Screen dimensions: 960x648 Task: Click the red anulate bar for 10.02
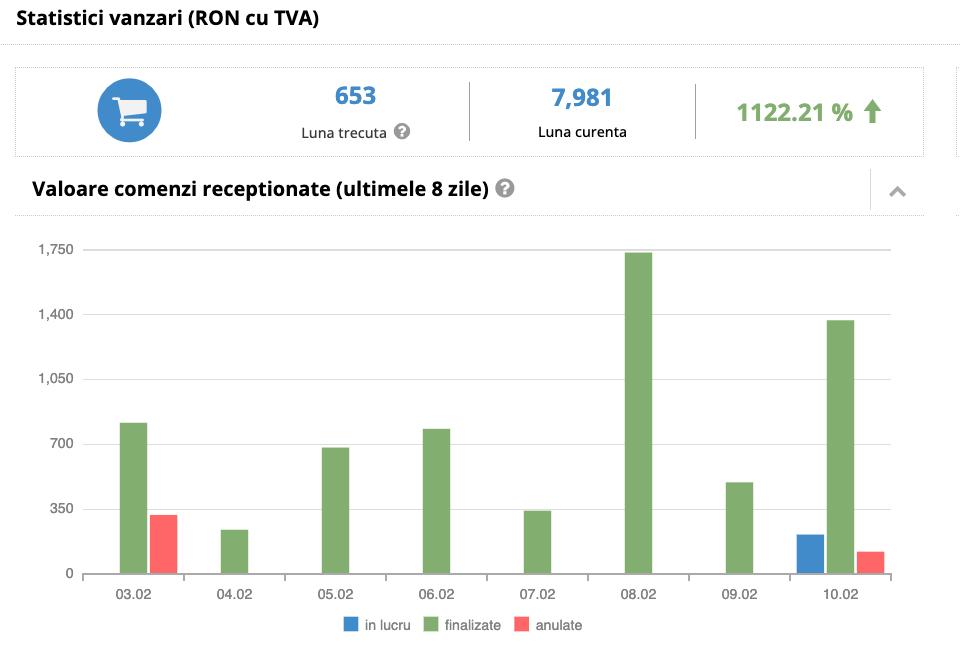[x=870, y=562]
